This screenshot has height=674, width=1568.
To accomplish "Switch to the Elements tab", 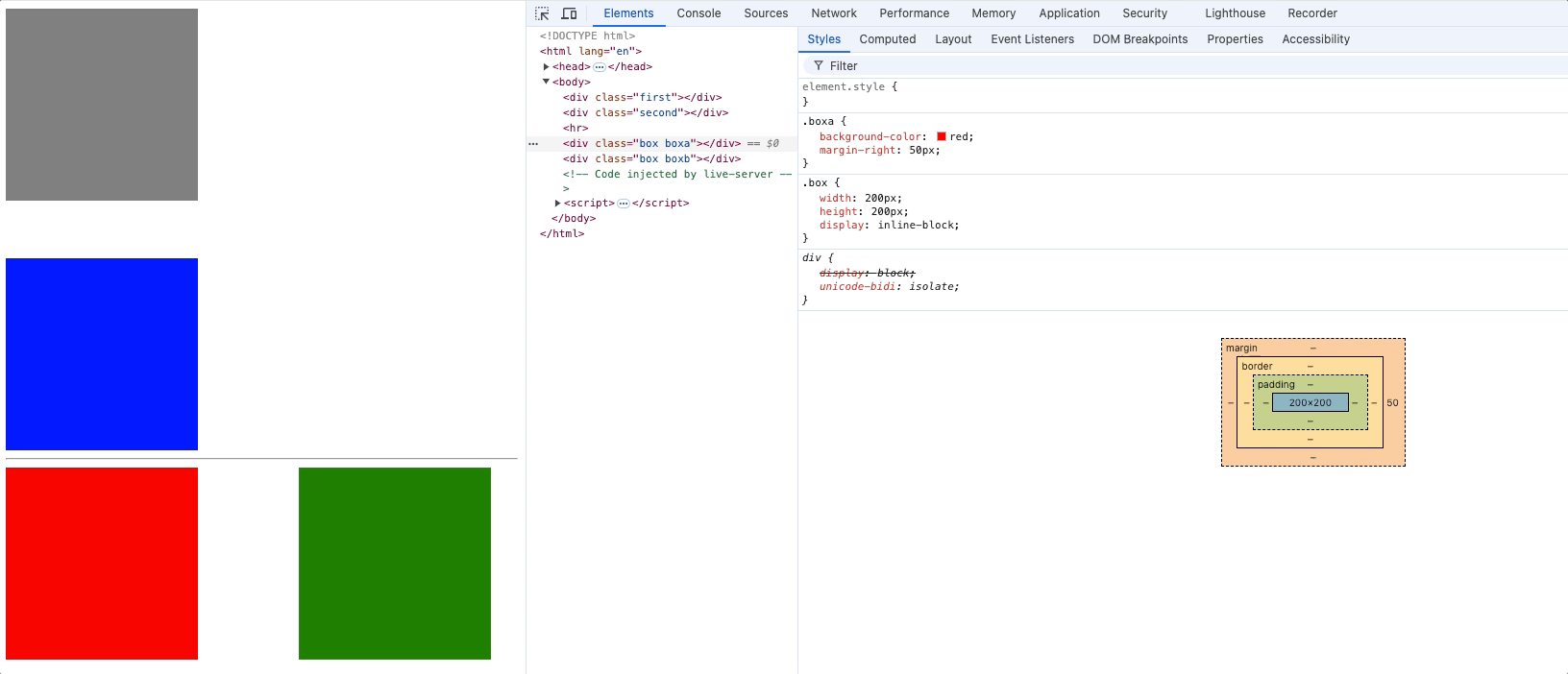I will (628, 13).
